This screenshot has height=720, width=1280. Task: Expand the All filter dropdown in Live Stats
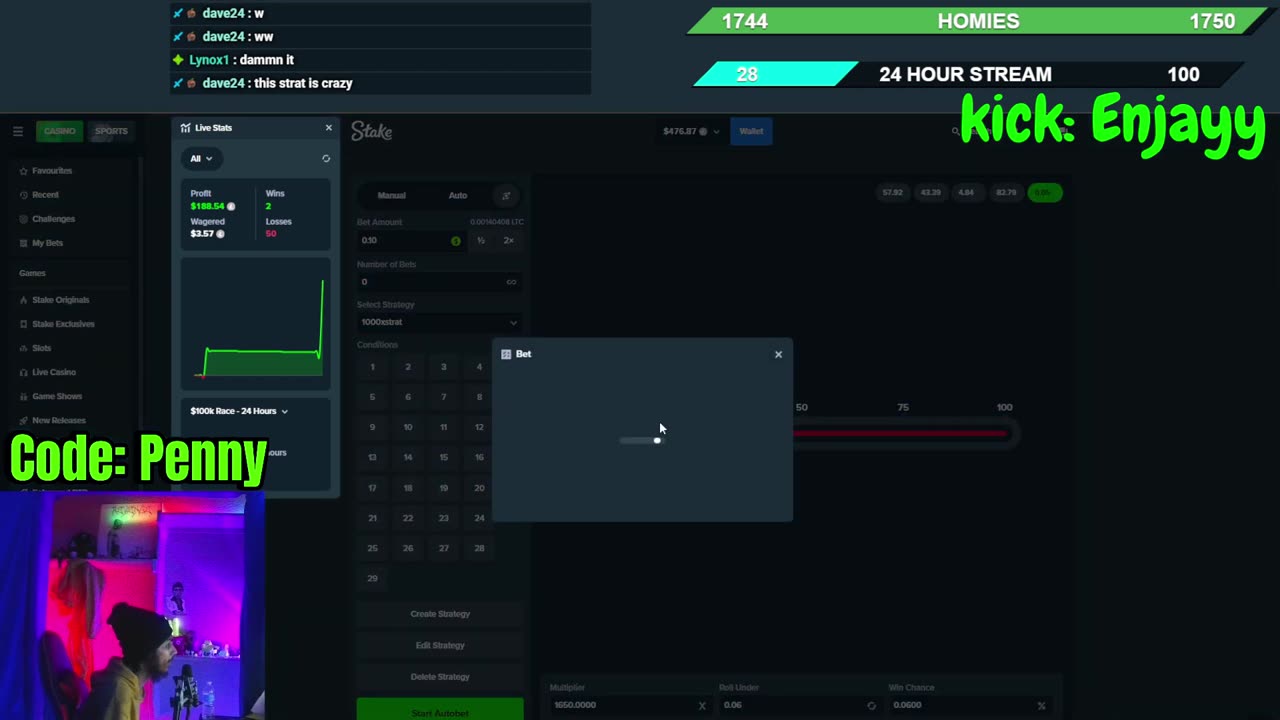[201, 159]
